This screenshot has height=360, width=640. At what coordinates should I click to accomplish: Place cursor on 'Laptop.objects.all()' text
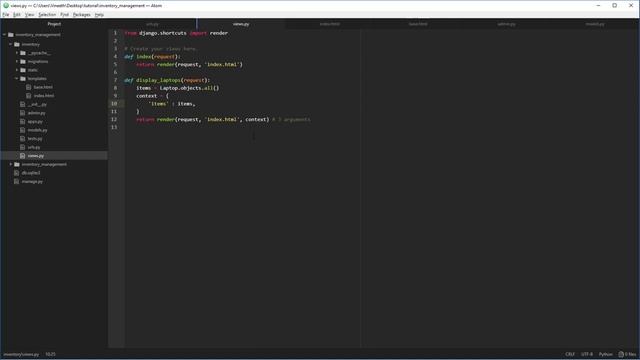click(x=189, y=88)
